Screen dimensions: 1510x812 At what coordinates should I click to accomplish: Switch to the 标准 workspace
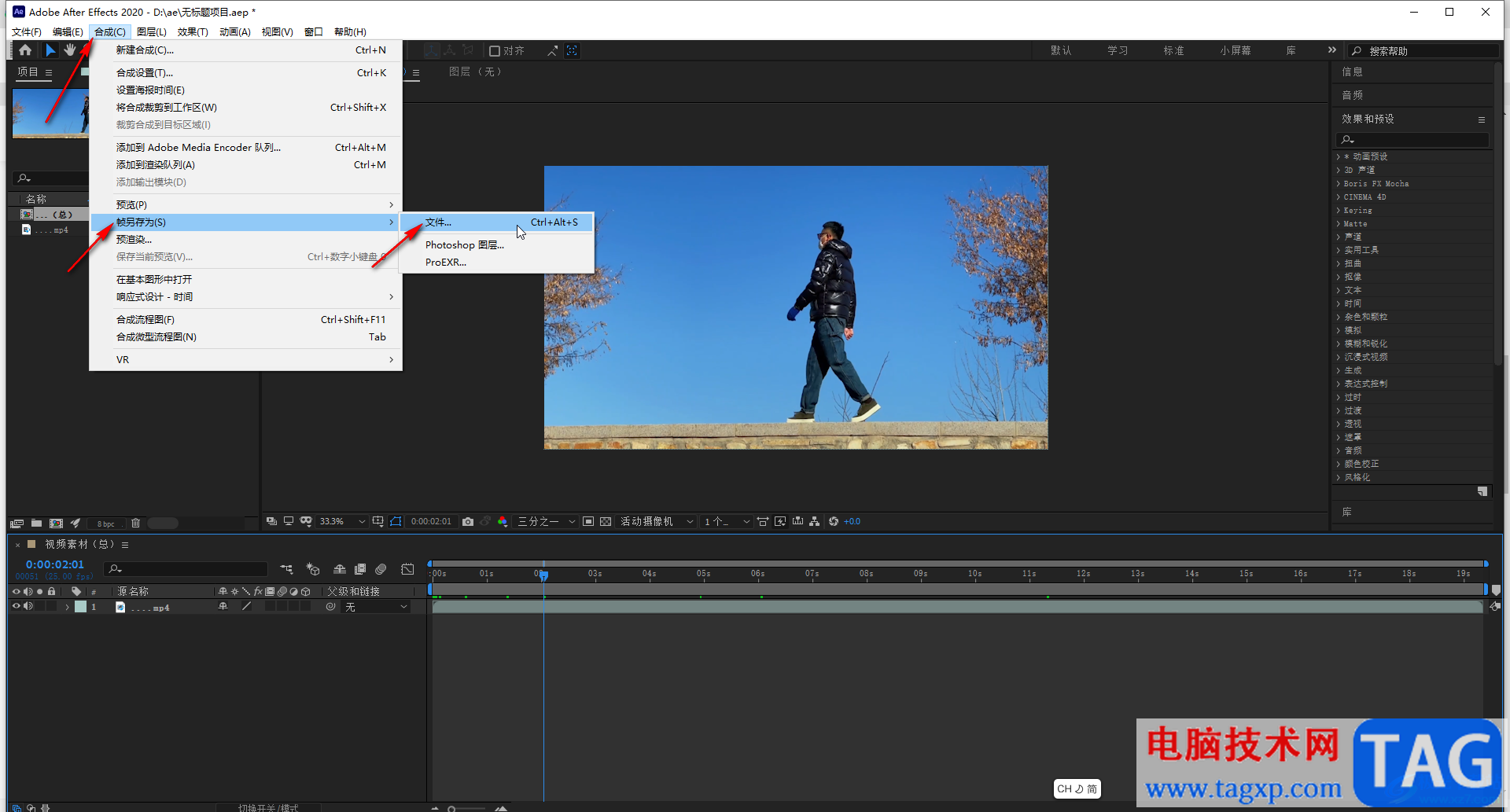click(x=1174, y=50)
